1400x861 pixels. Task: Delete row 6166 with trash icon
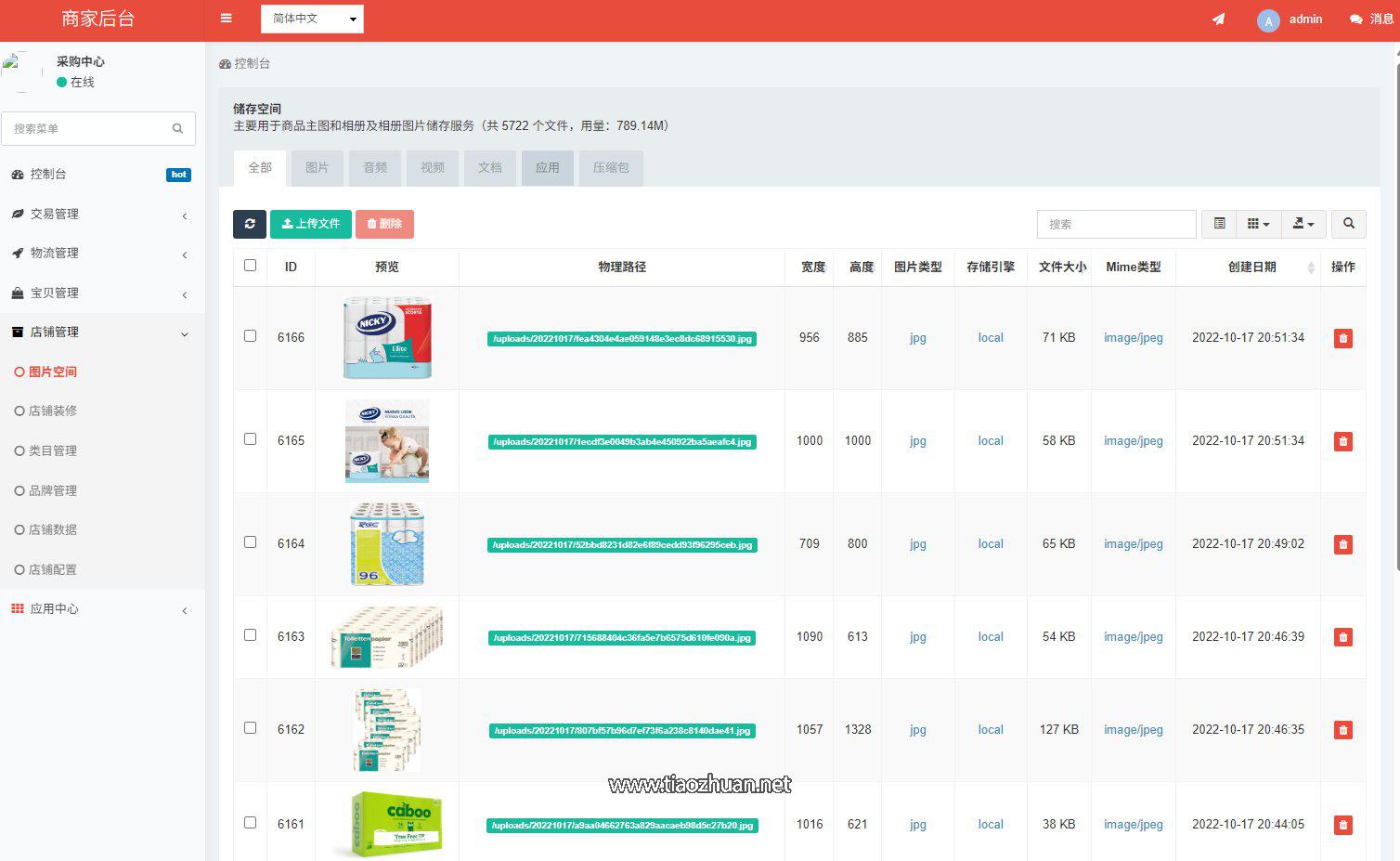(x=1342, y=338)
